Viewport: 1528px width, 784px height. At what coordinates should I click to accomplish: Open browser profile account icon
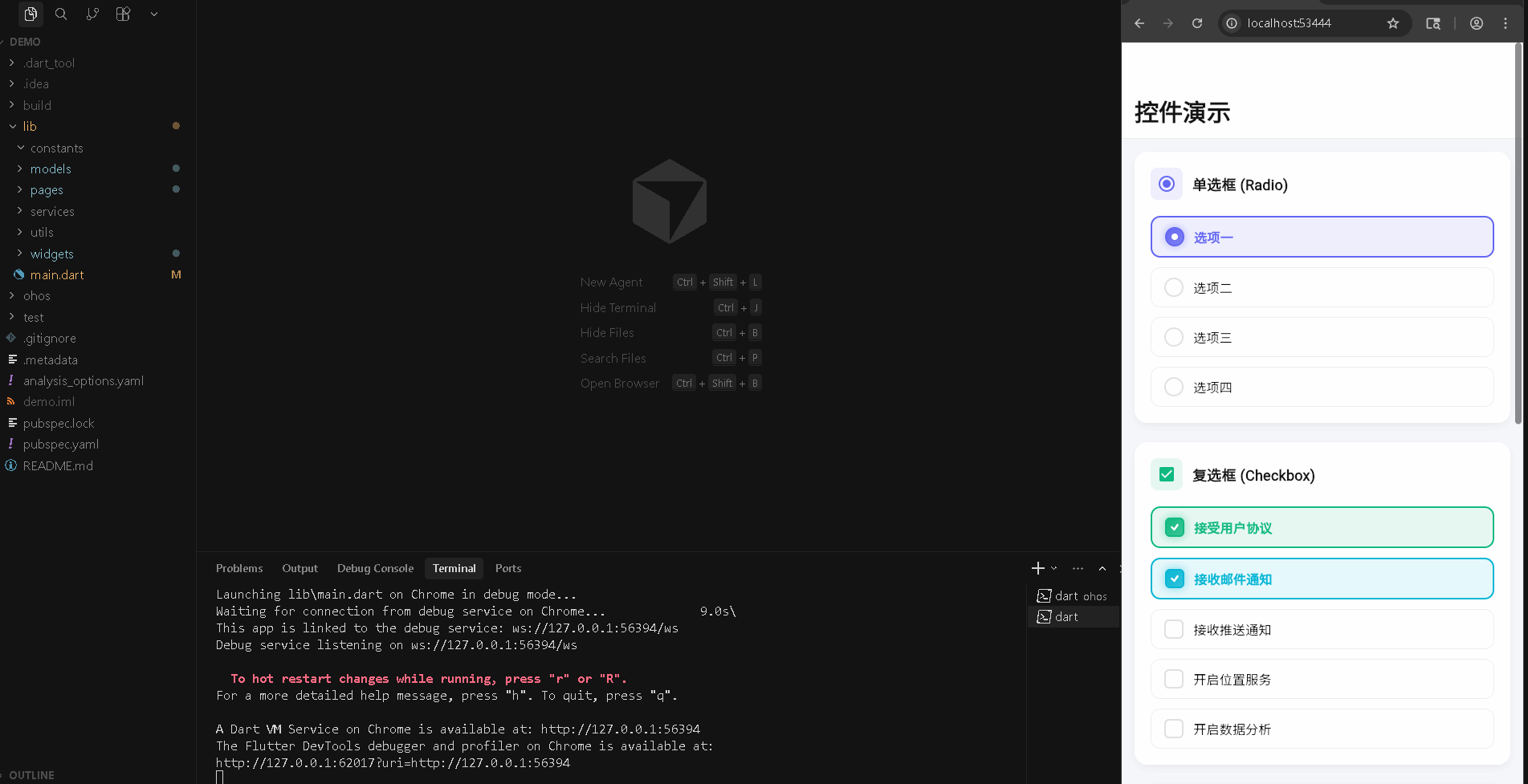(x=1477, y=23)
